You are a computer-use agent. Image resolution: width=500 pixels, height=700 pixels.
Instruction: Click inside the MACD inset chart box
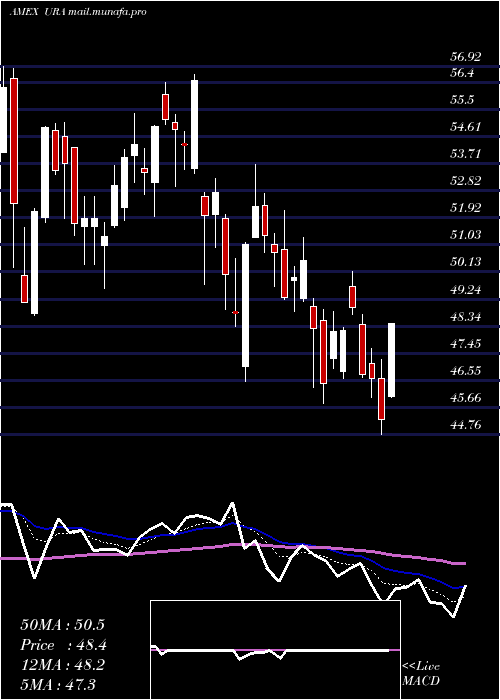click(275, 650)
